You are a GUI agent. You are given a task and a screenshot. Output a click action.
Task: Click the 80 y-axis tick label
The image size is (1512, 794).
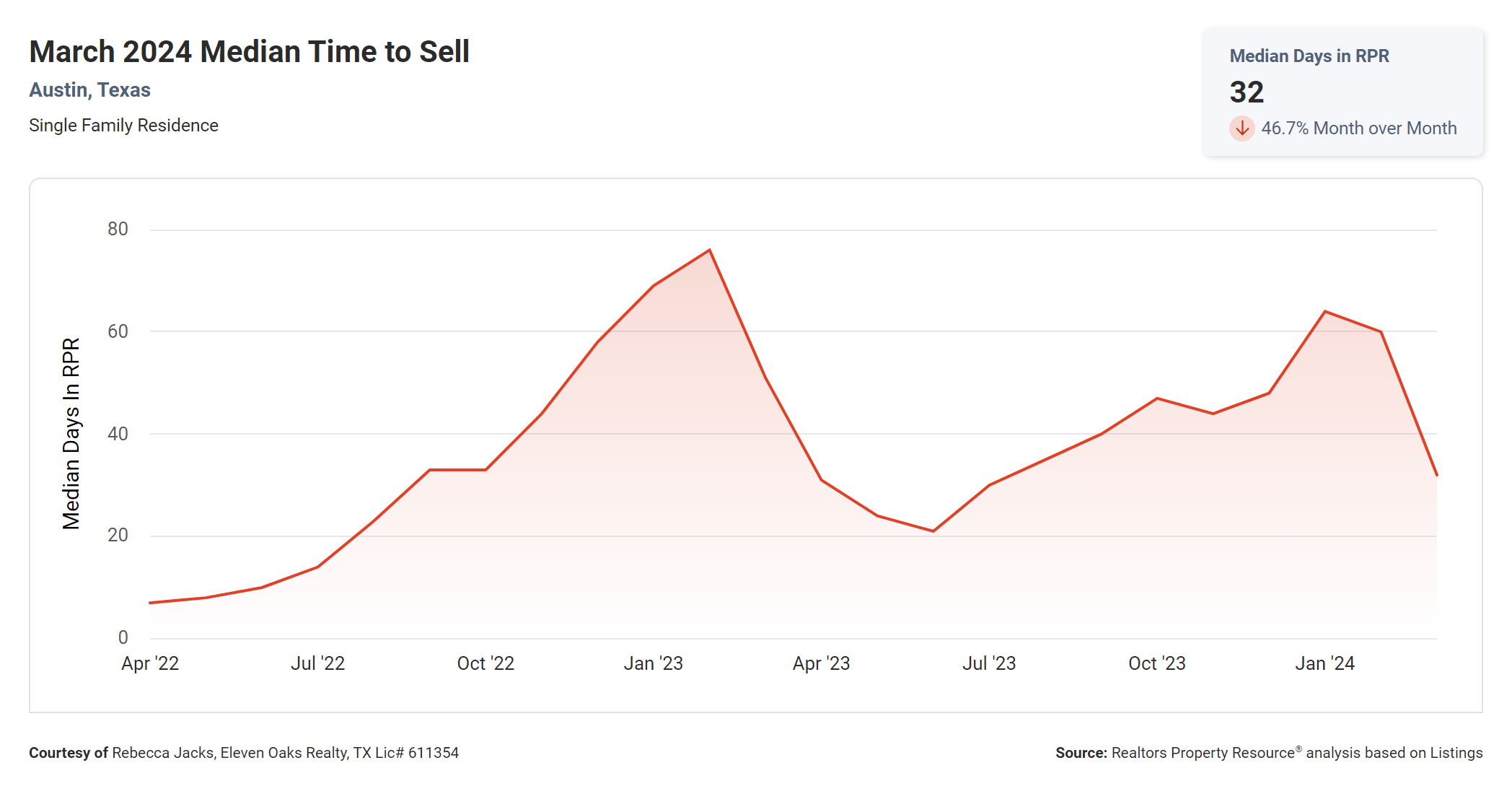click(x=118, y=230)
